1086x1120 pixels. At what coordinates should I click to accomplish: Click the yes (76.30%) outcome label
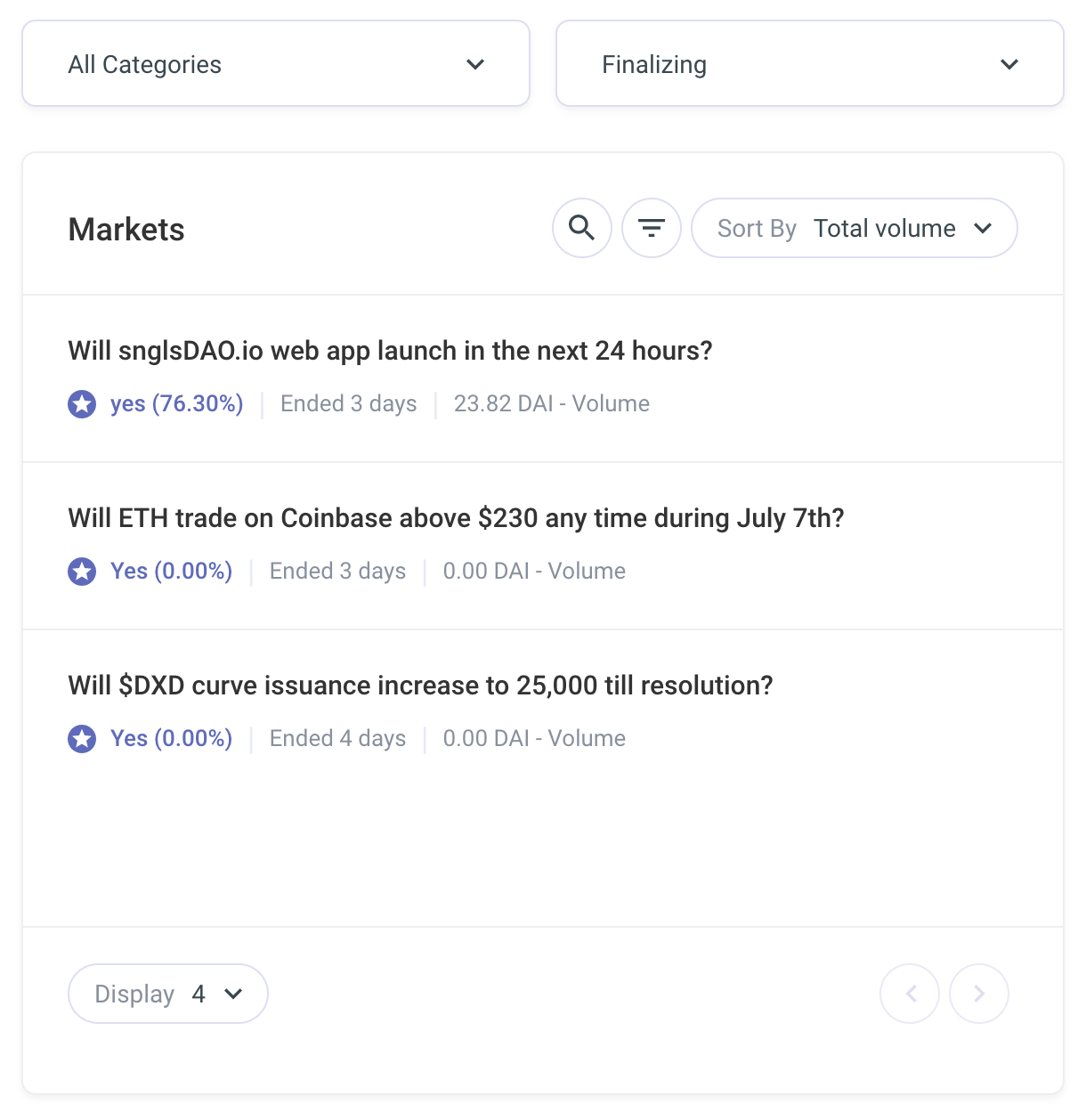tap(176, 403)
